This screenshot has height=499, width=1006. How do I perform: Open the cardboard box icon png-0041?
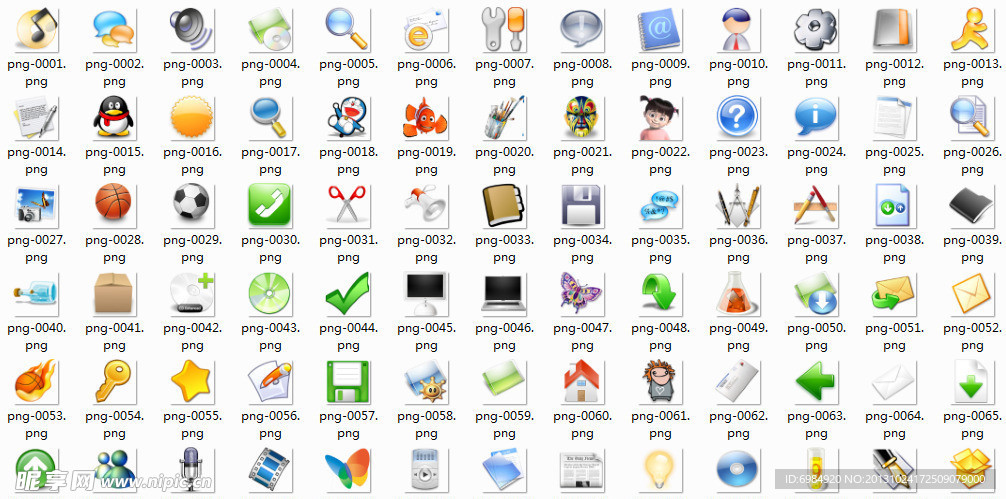point(114,293)
